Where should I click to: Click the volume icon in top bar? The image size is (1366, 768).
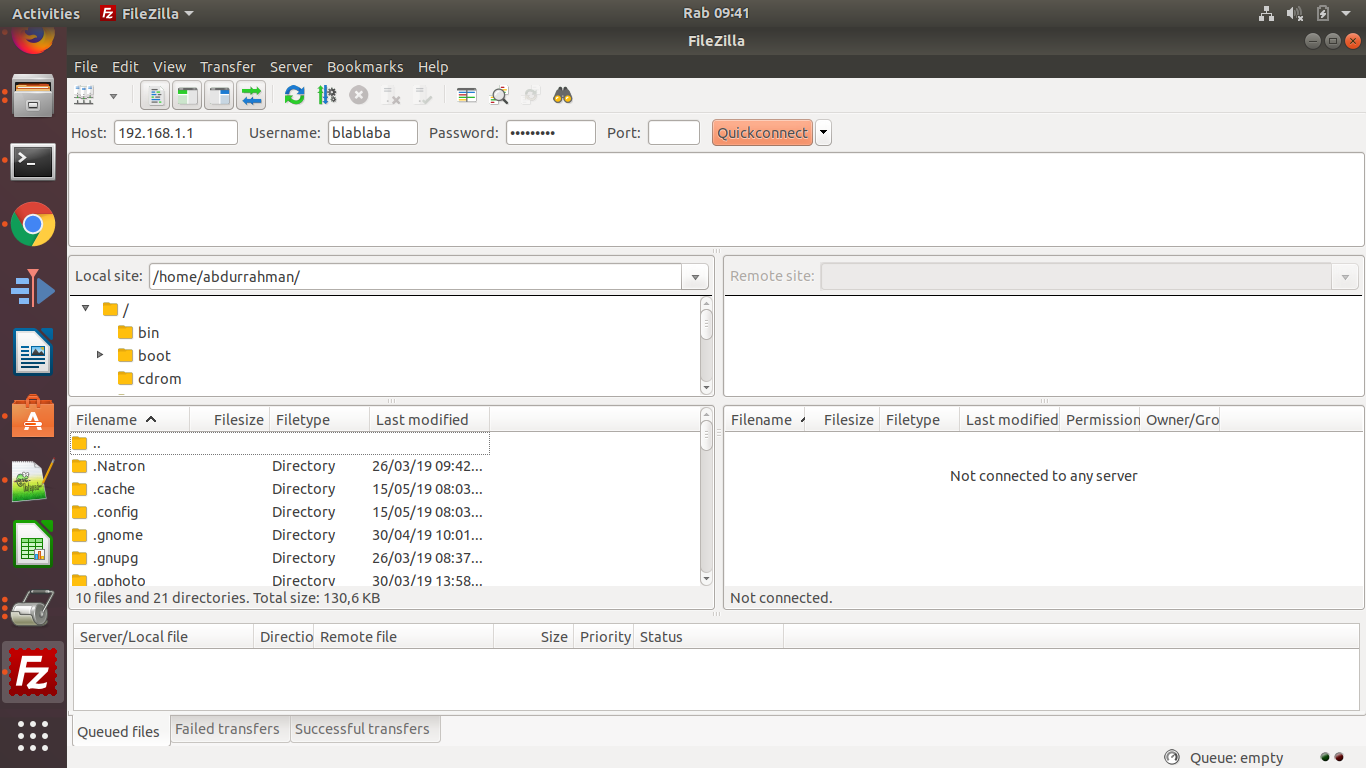[1295, 13]
